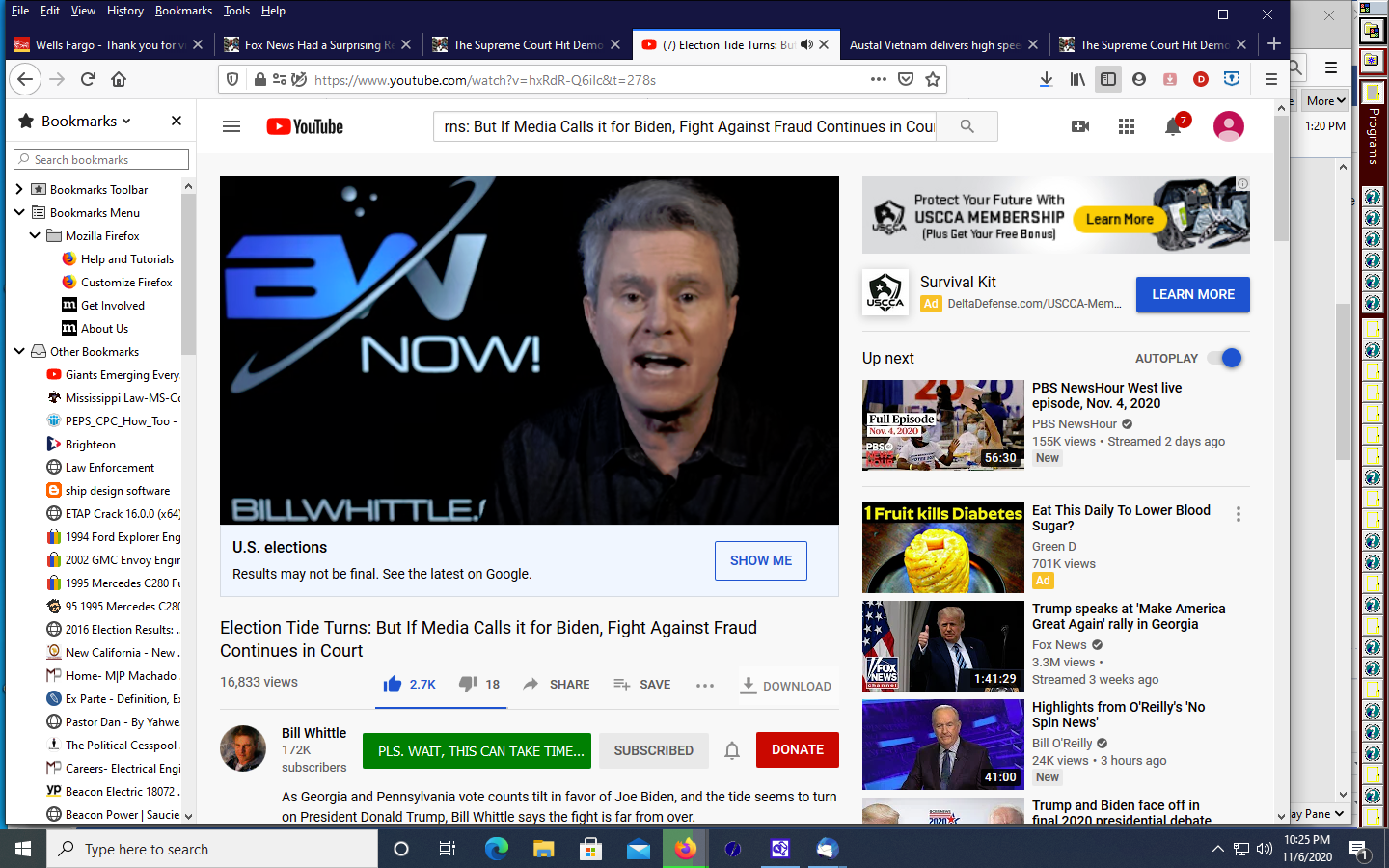Dislike the video showing 18
The image size is (1389, 868).
(479, 684)
